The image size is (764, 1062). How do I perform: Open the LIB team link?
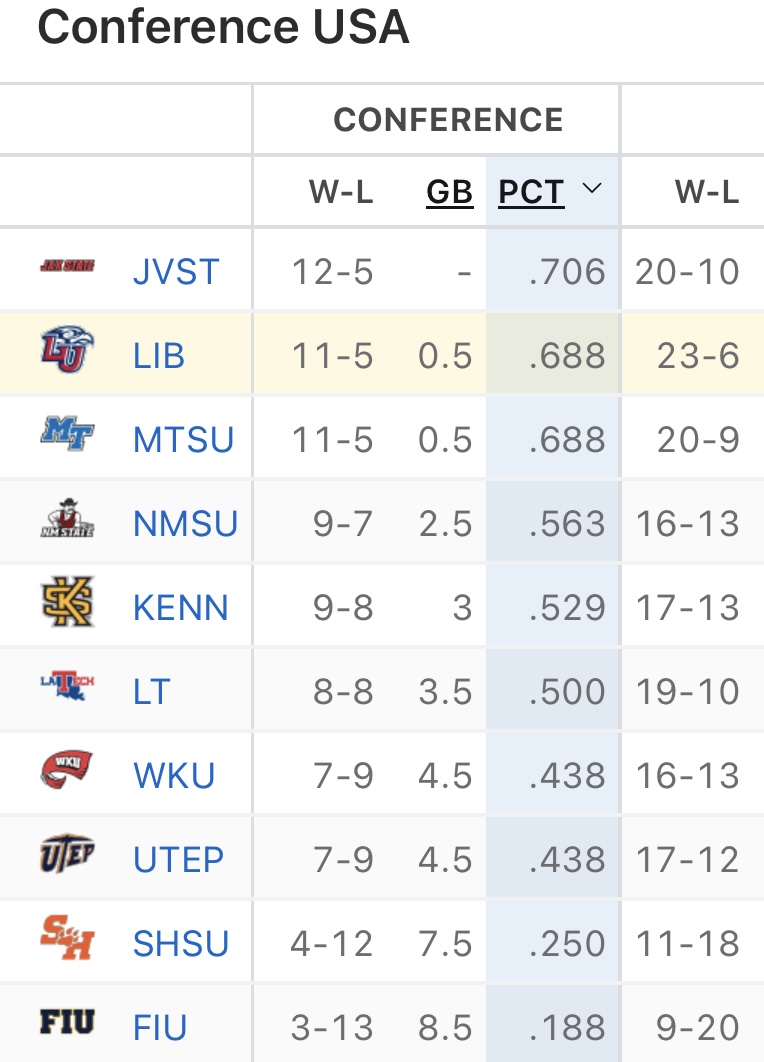[x=159, y=356]
